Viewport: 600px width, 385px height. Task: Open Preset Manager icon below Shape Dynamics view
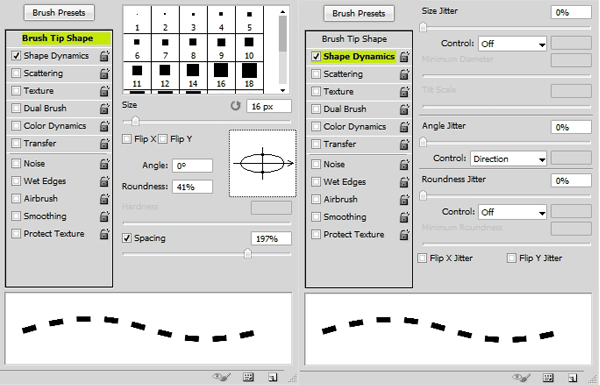coord(548,378)
